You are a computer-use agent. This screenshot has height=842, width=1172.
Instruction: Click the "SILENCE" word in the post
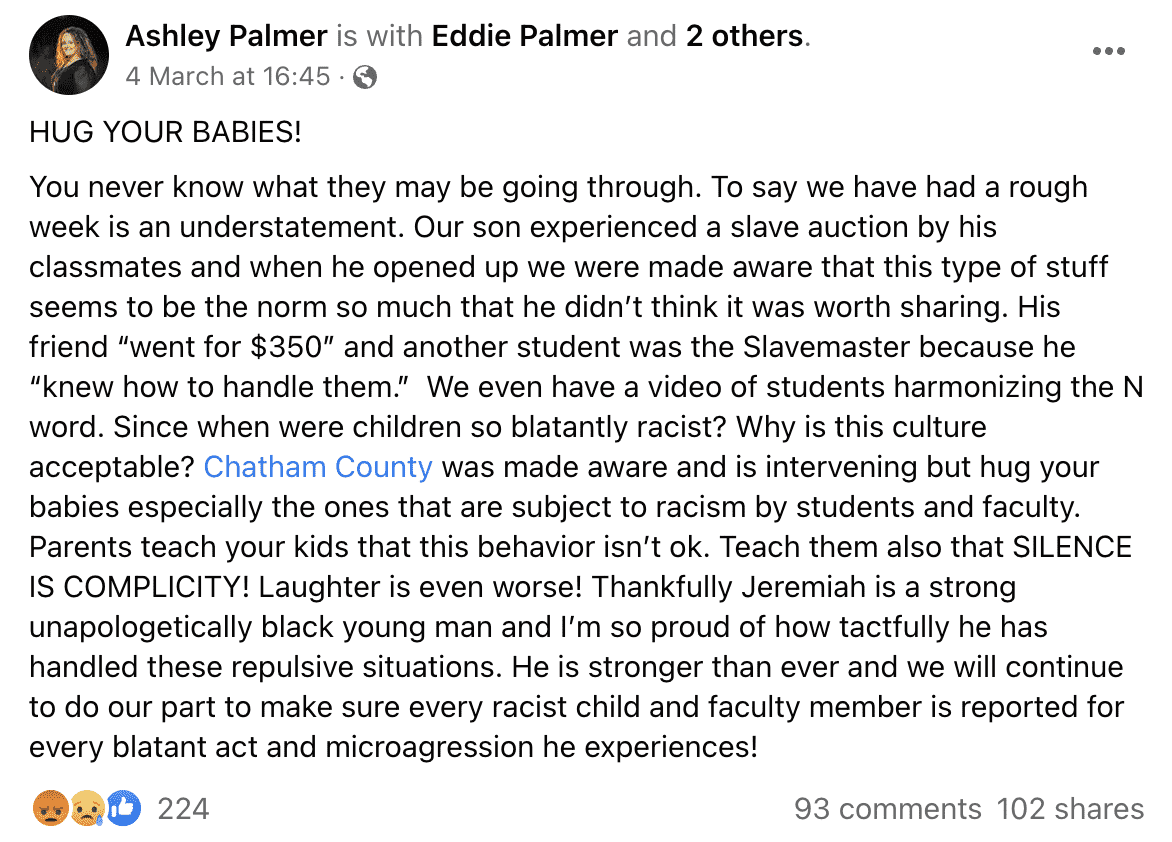[x=1072, y=547]
